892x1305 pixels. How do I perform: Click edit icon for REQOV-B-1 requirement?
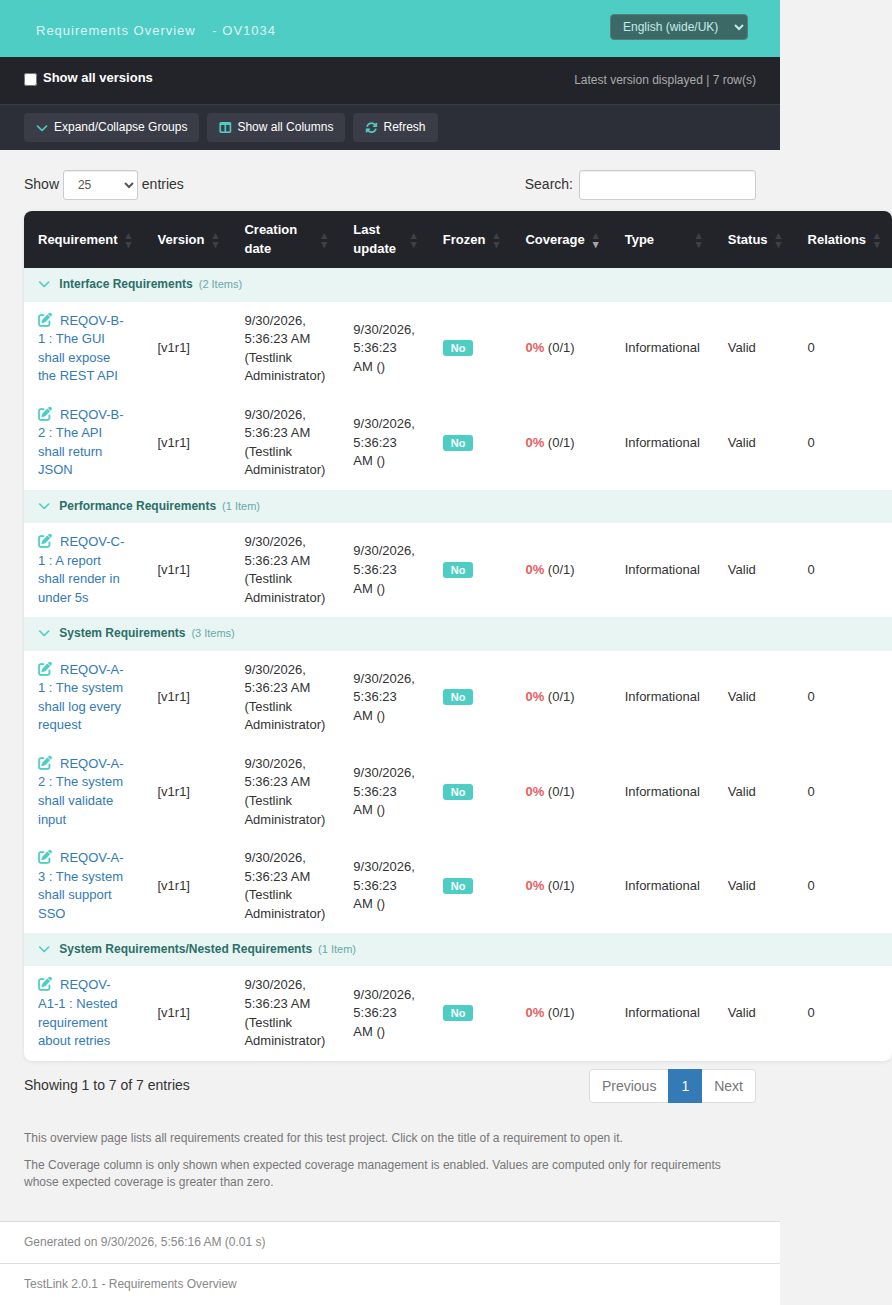pos(45,320)
